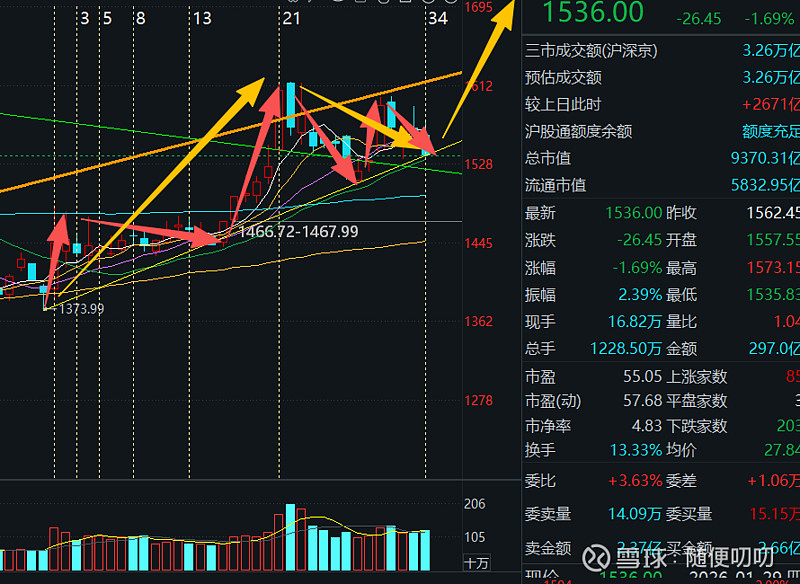Image resolution: width=800 pixels, height=584 pixels.
Task: Click the 1612 price axis label
Action: (479, 86)
